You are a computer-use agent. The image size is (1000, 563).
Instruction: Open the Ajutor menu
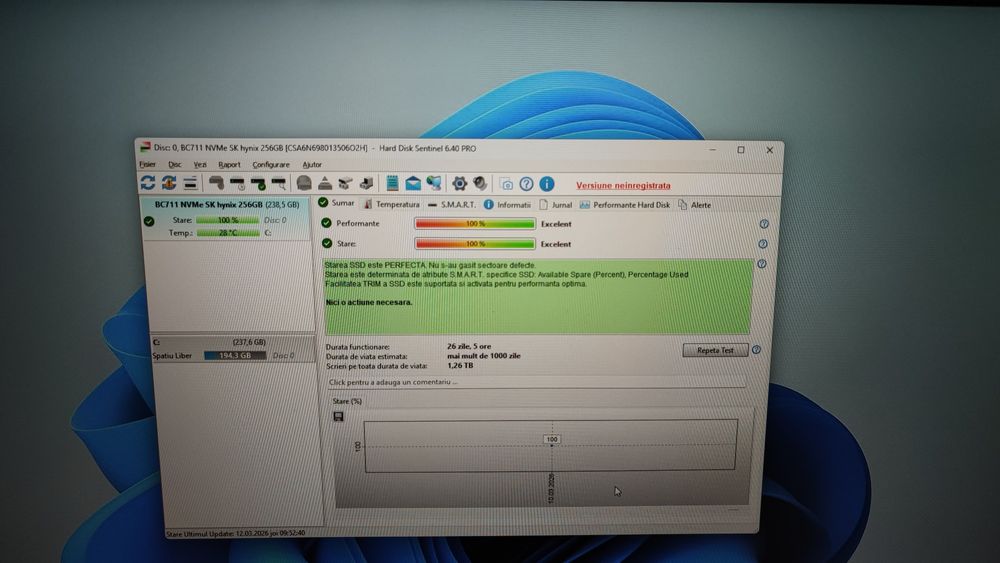tap(312, 165)
